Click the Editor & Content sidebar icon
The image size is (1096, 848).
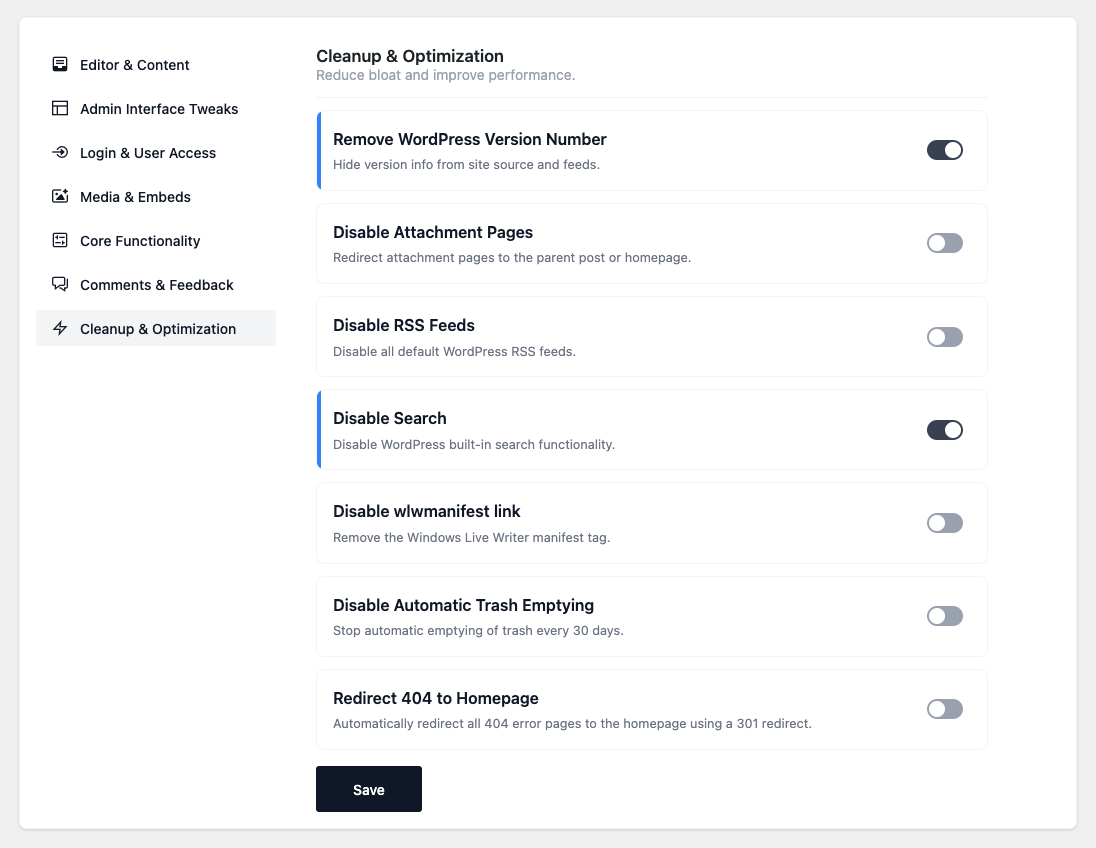[x=60, y=65]
